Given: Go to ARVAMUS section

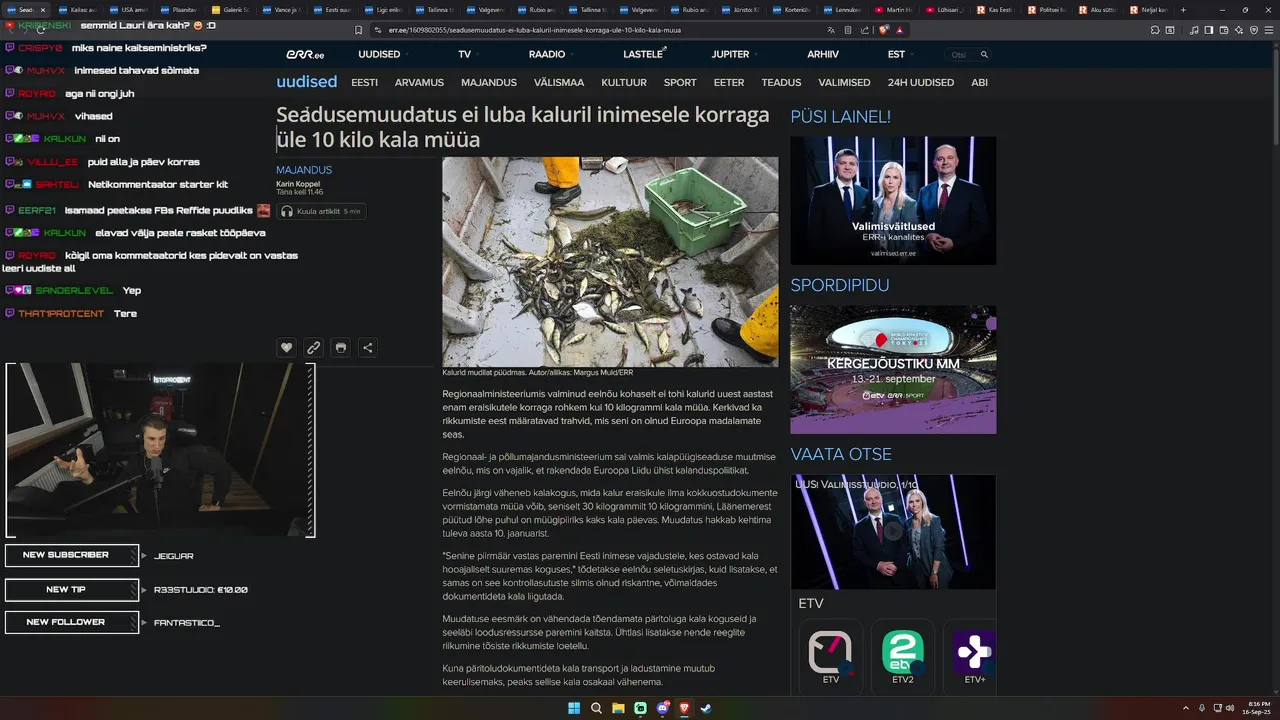Looking at the screenshot, I should click(419, 82).
